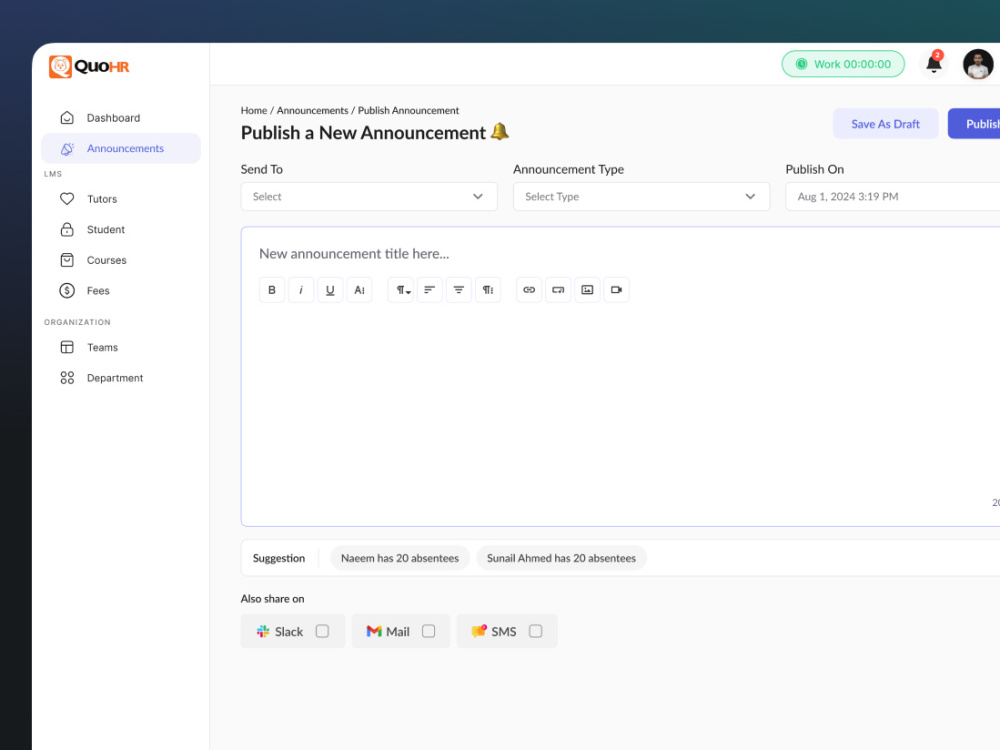Open notifications bell with badge
The image size is (1000, 750).
tap(934, 63)
